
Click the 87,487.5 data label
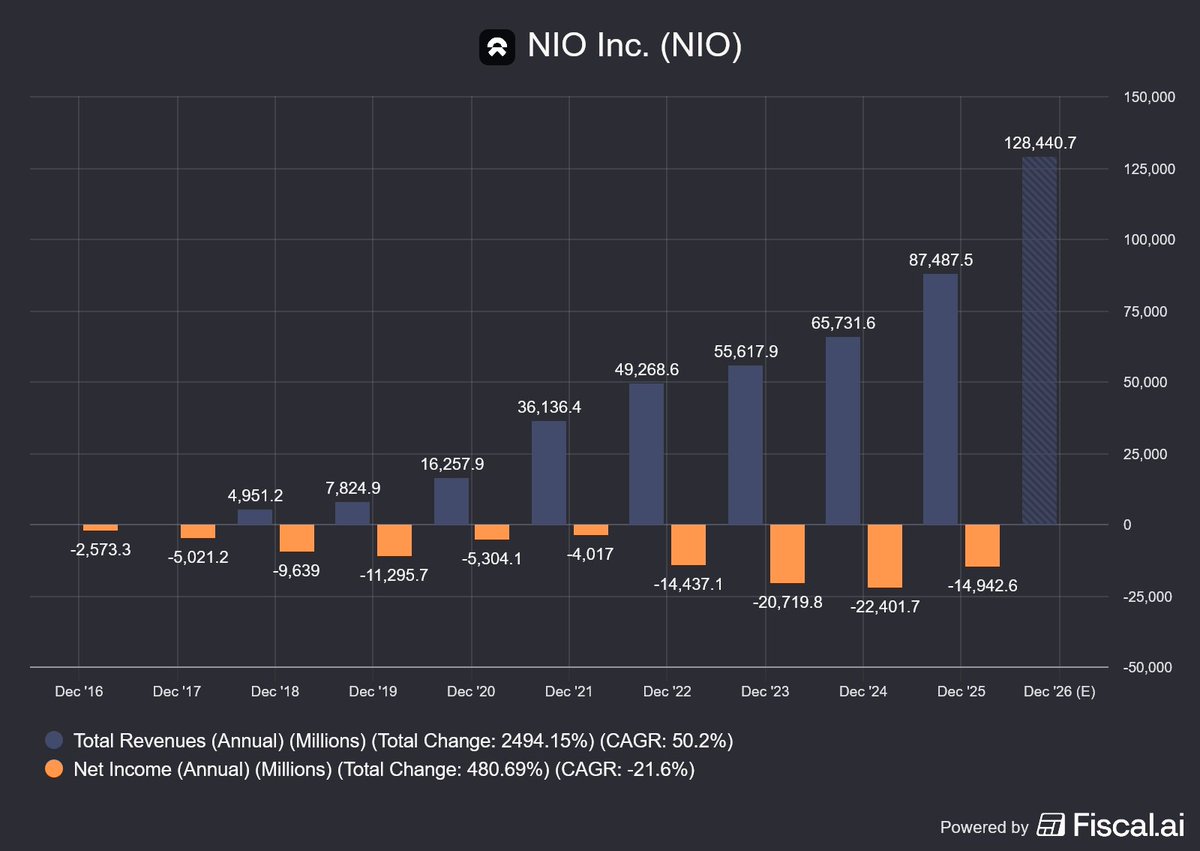pyautogui.click(x=941, y=260)
